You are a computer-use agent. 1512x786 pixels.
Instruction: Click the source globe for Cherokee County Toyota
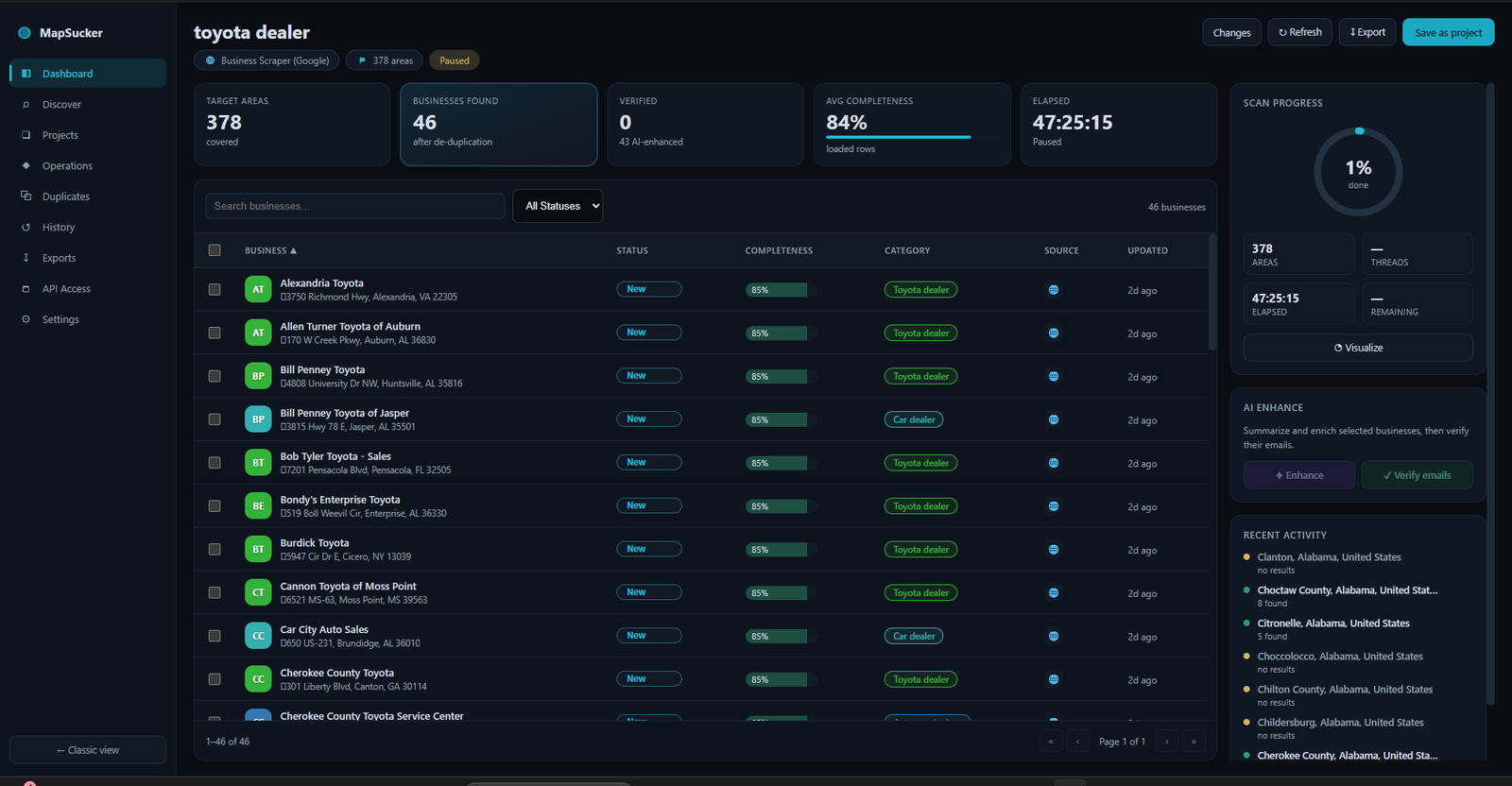coord(1054,679)
